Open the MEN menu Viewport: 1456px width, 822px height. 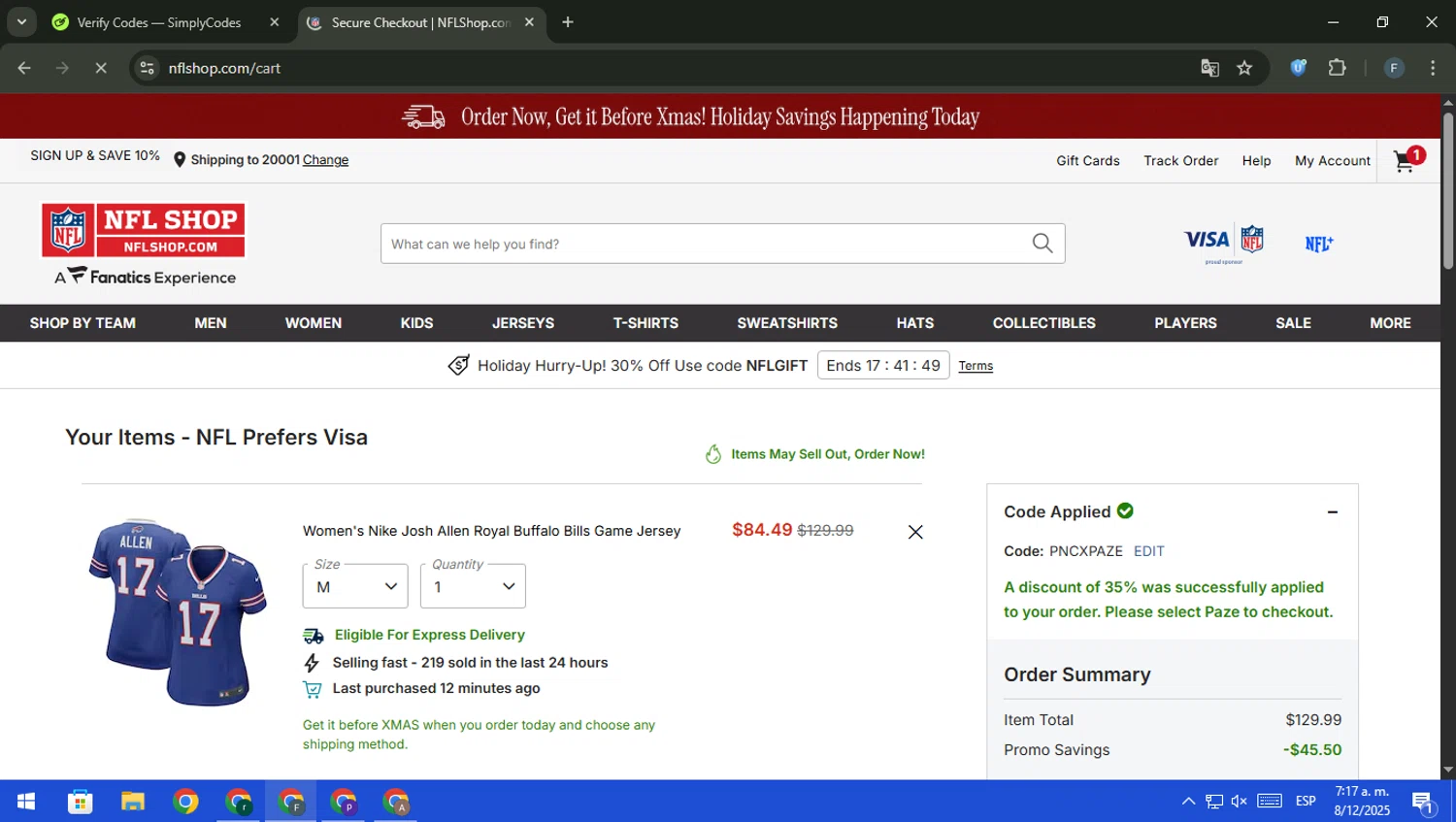[x=211, y=323]
